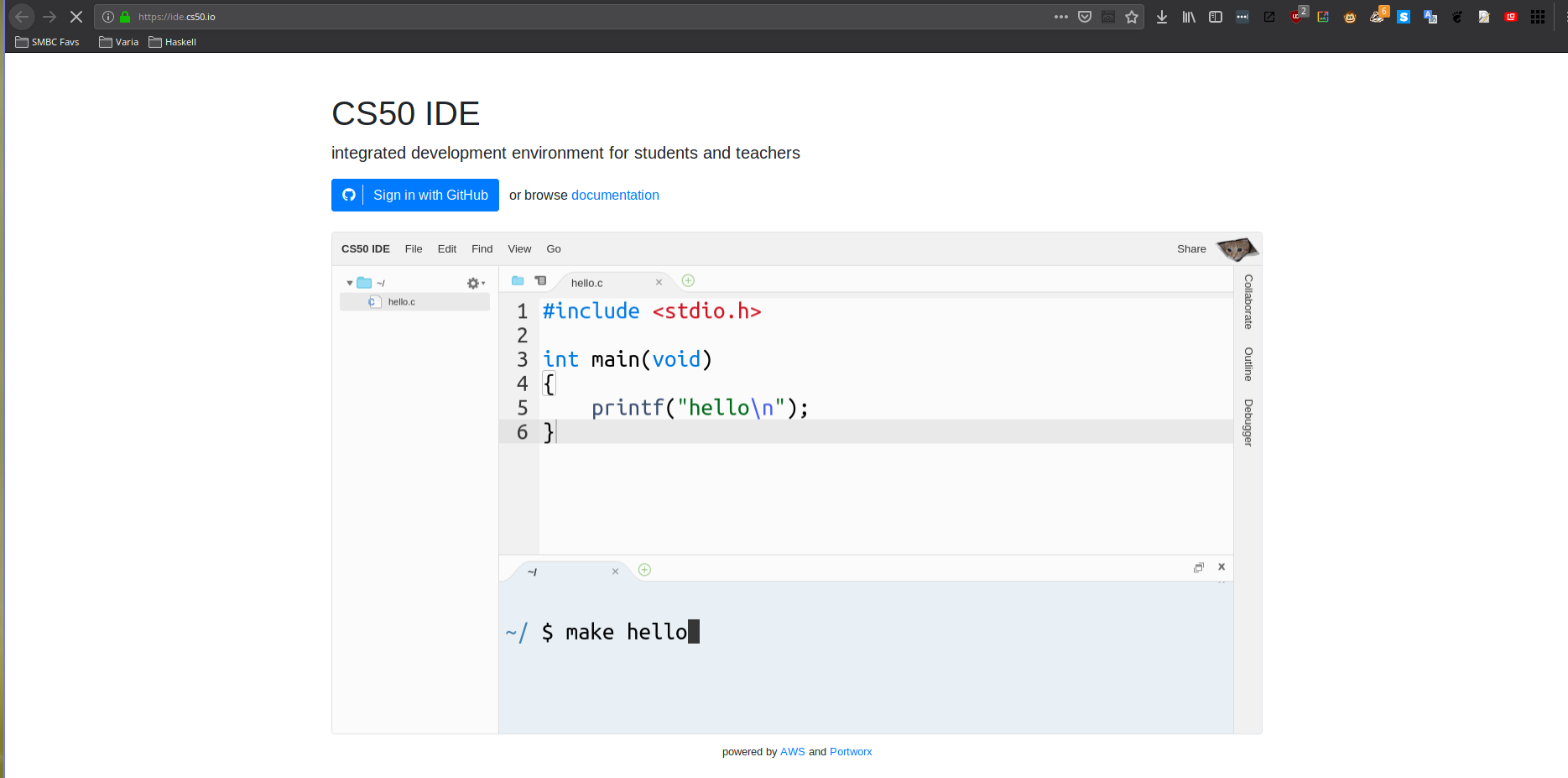Select the hello.c editor tab

[x=587, y=284]
